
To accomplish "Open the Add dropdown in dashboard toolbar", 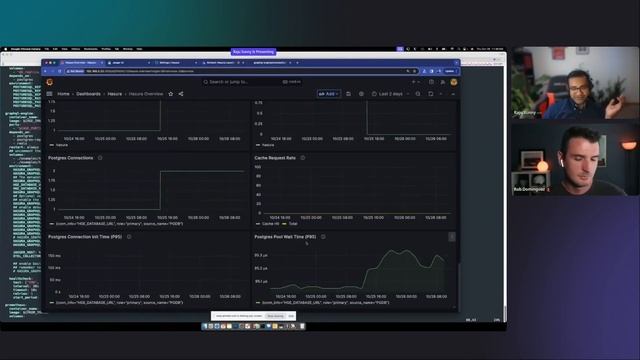I will pos(329,94).
